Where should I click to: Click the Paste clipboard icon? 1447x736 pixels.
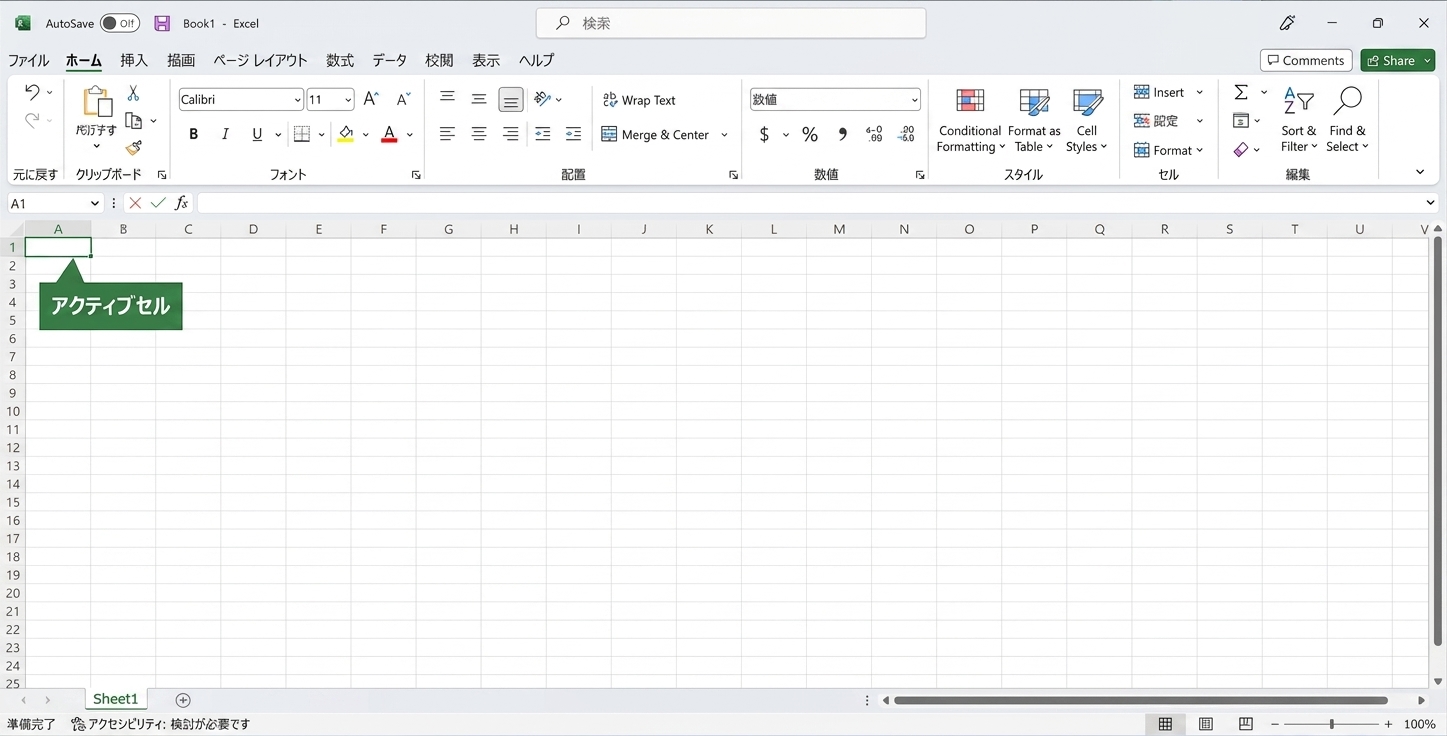(x=97, y=103)
